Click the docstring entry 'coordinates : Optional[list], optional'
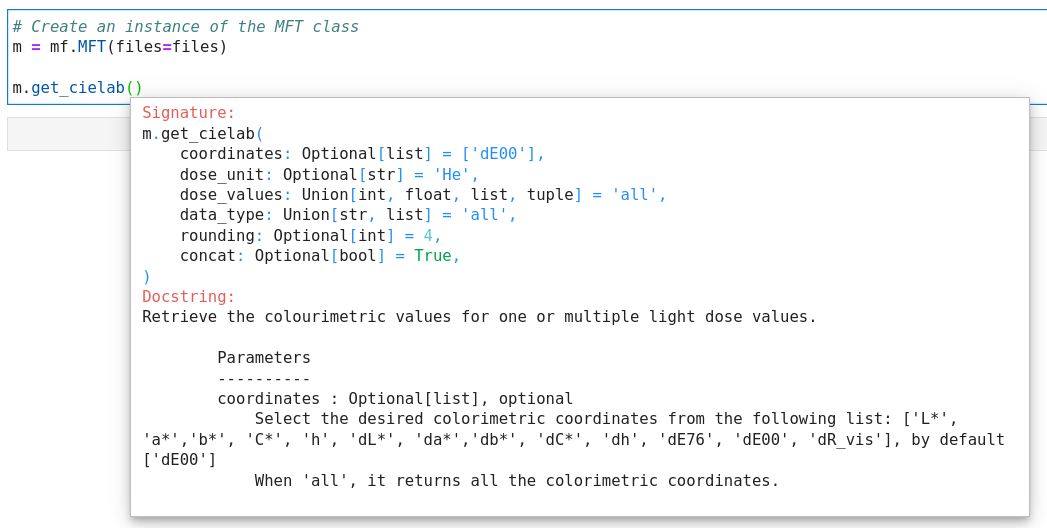The width and height of the screenshot is (1047, 528). (x=395, y=399)
